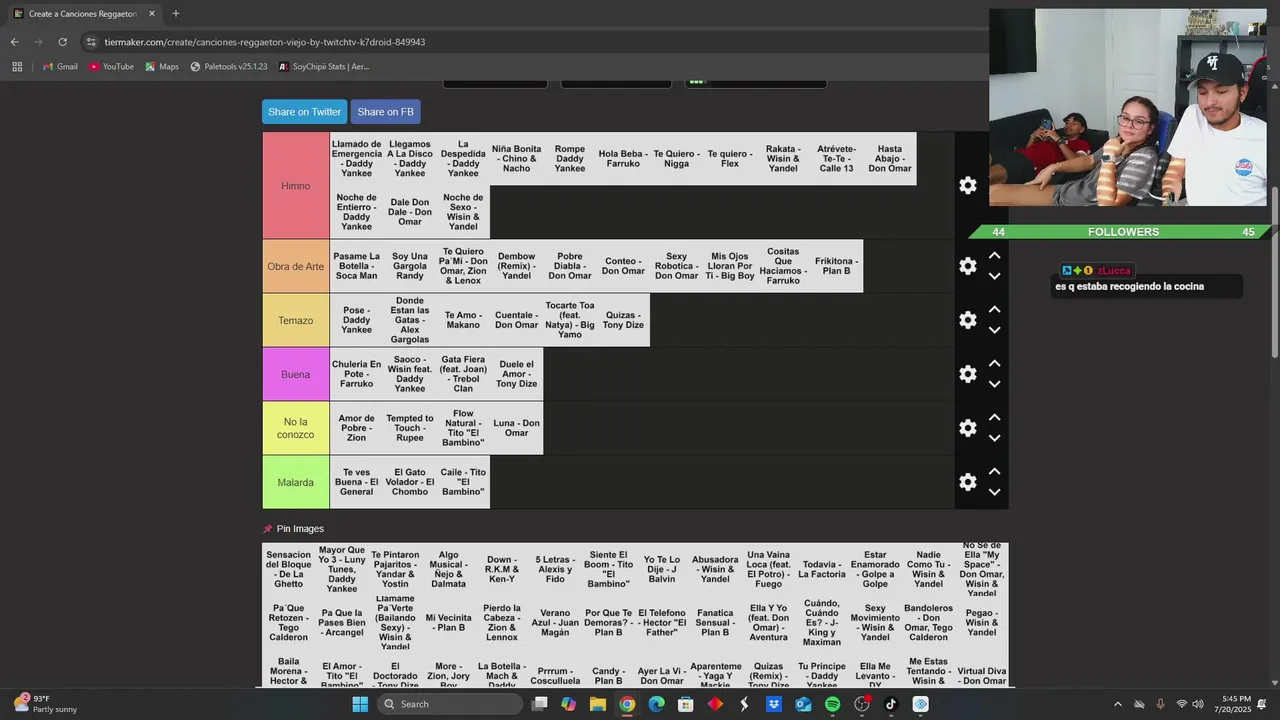Screen dimensions: 1280x720
Task: Select the Create a Canciones Reggaeton tab
Action: pos(83,14)
